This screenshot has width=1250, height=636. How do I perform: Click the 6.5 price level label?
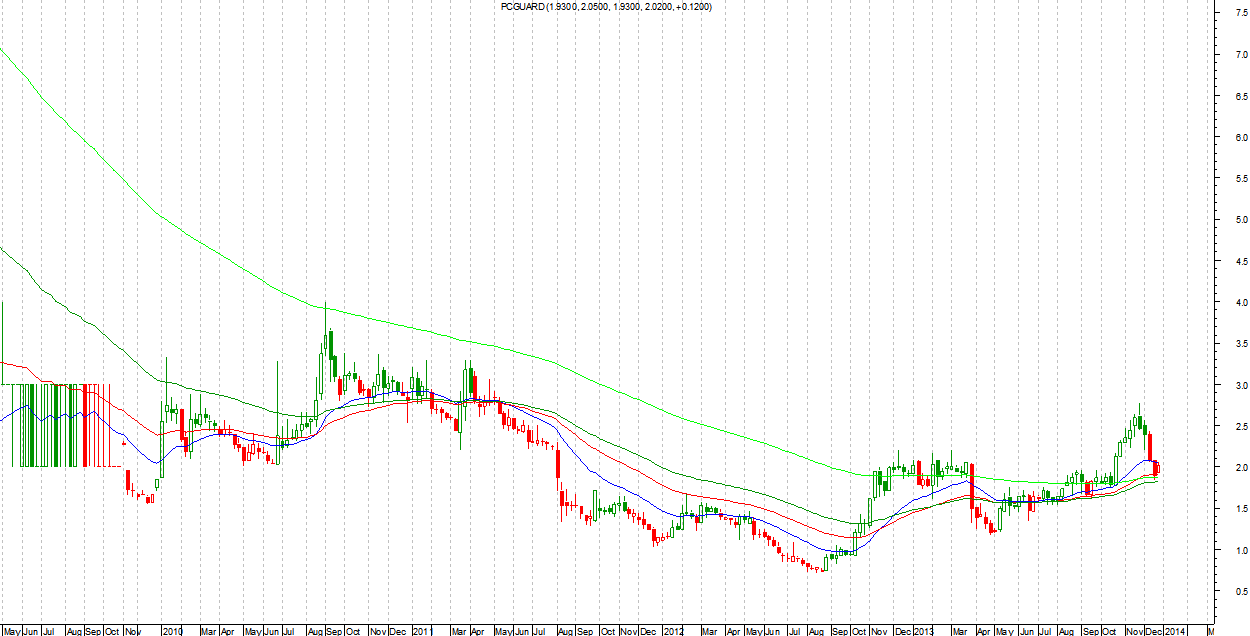click(1238, 96)
